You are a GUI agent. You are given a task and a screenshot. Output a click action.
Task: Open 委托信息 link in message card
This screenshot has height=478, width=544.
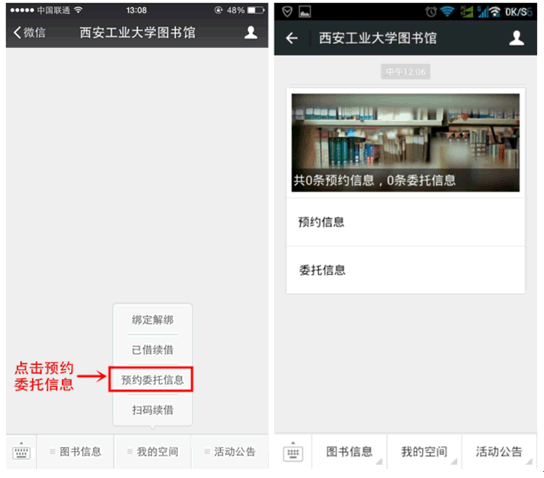405,270
